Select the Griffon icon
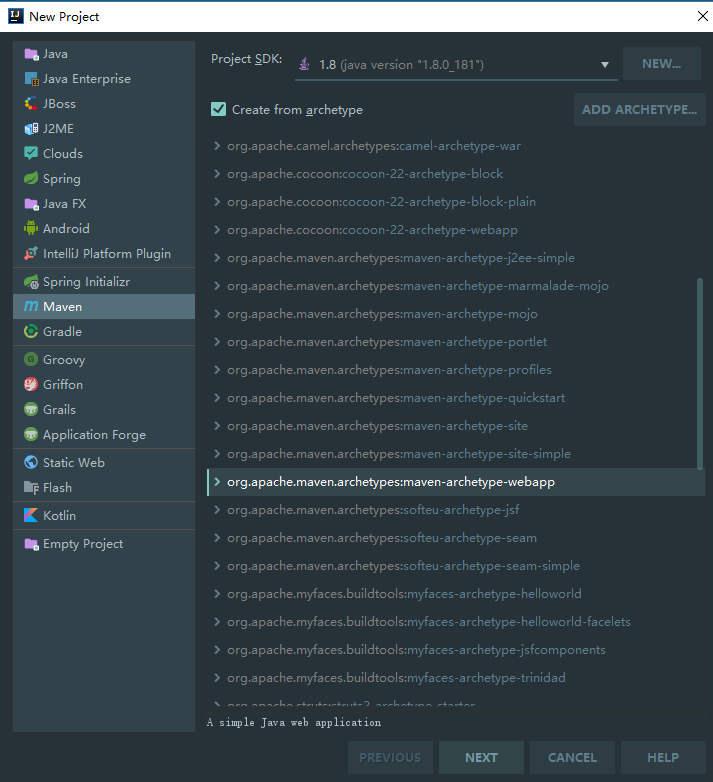 click(31, 385)
